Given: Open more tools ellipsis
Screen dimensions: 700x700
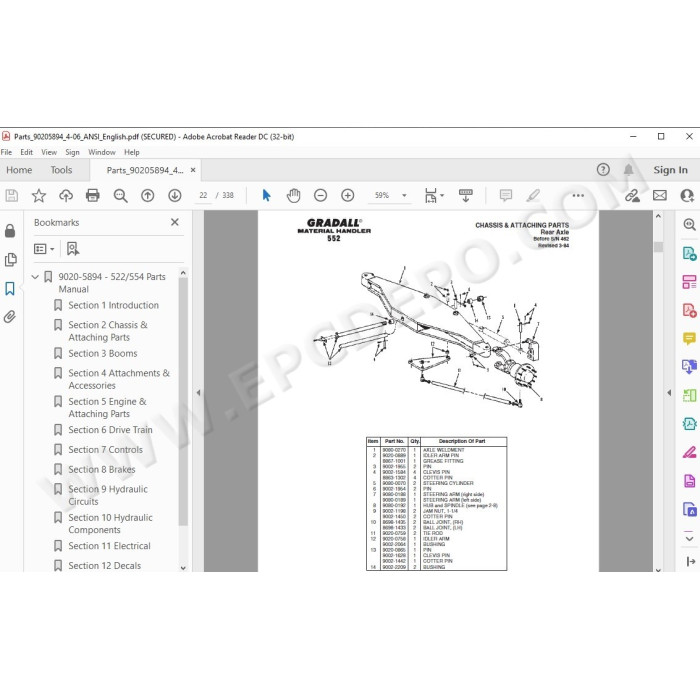Looking at the screenshot, I should 578,196.
